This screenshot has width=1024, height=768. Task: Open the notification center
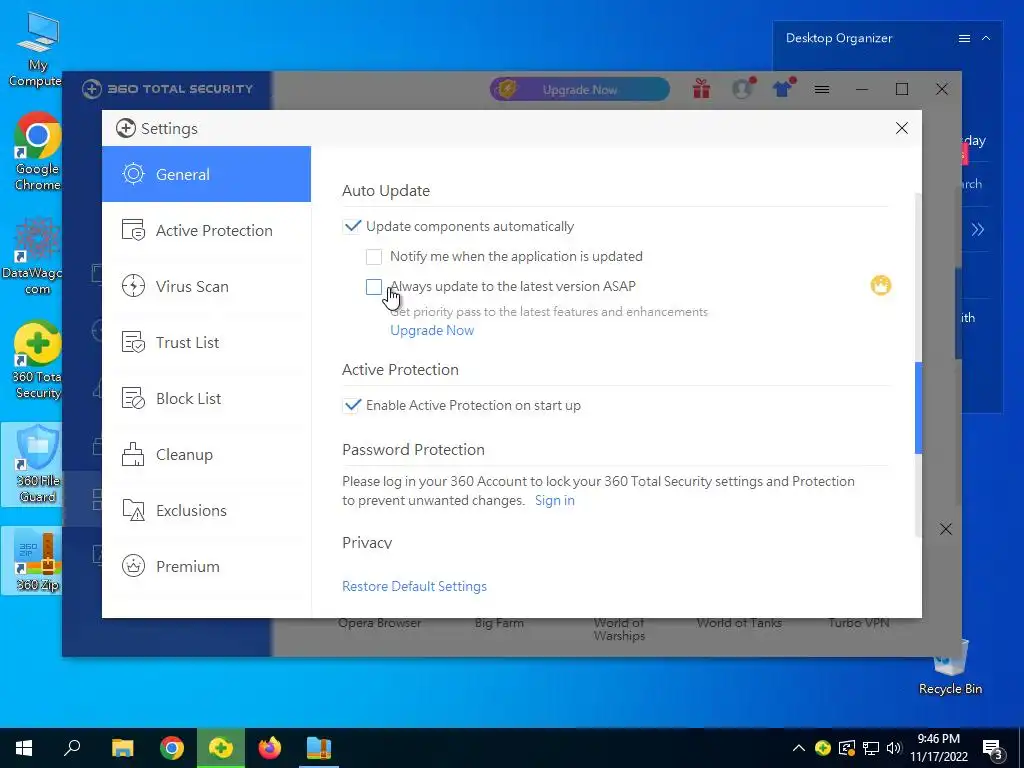pos(993,750)
